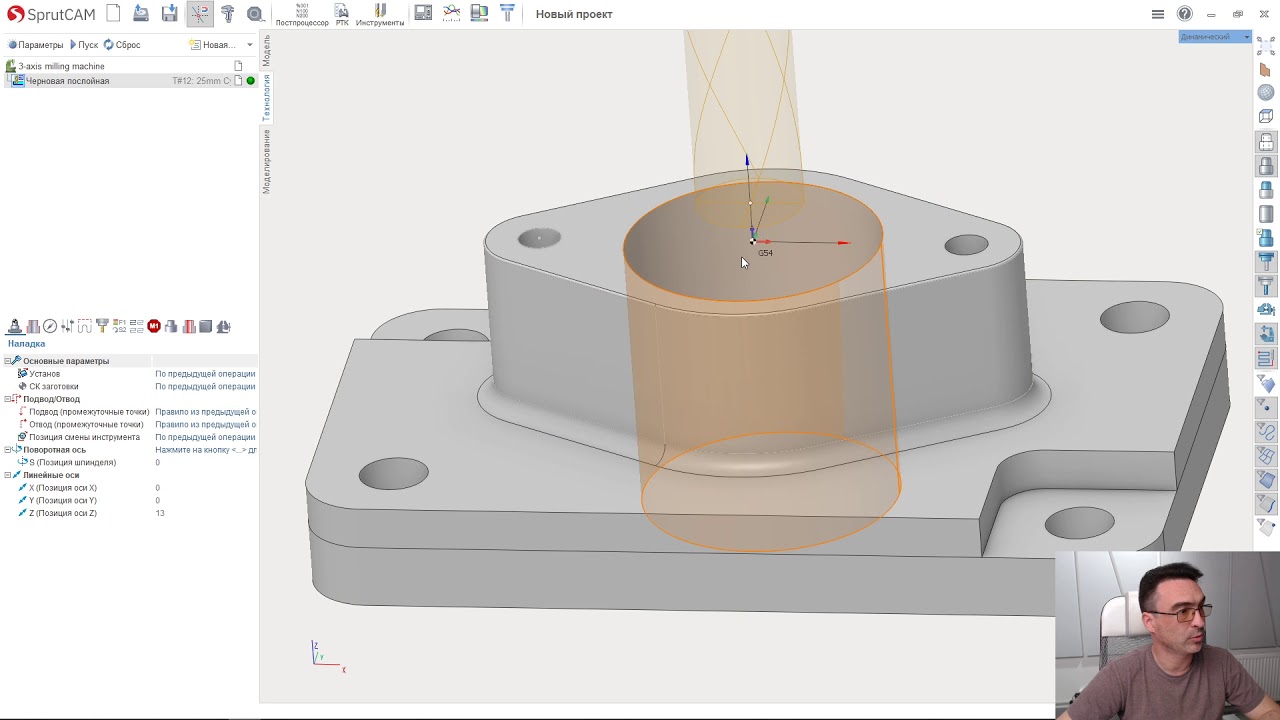
Task: Collapse Основные параметры group
Action: tap(8, 361)
